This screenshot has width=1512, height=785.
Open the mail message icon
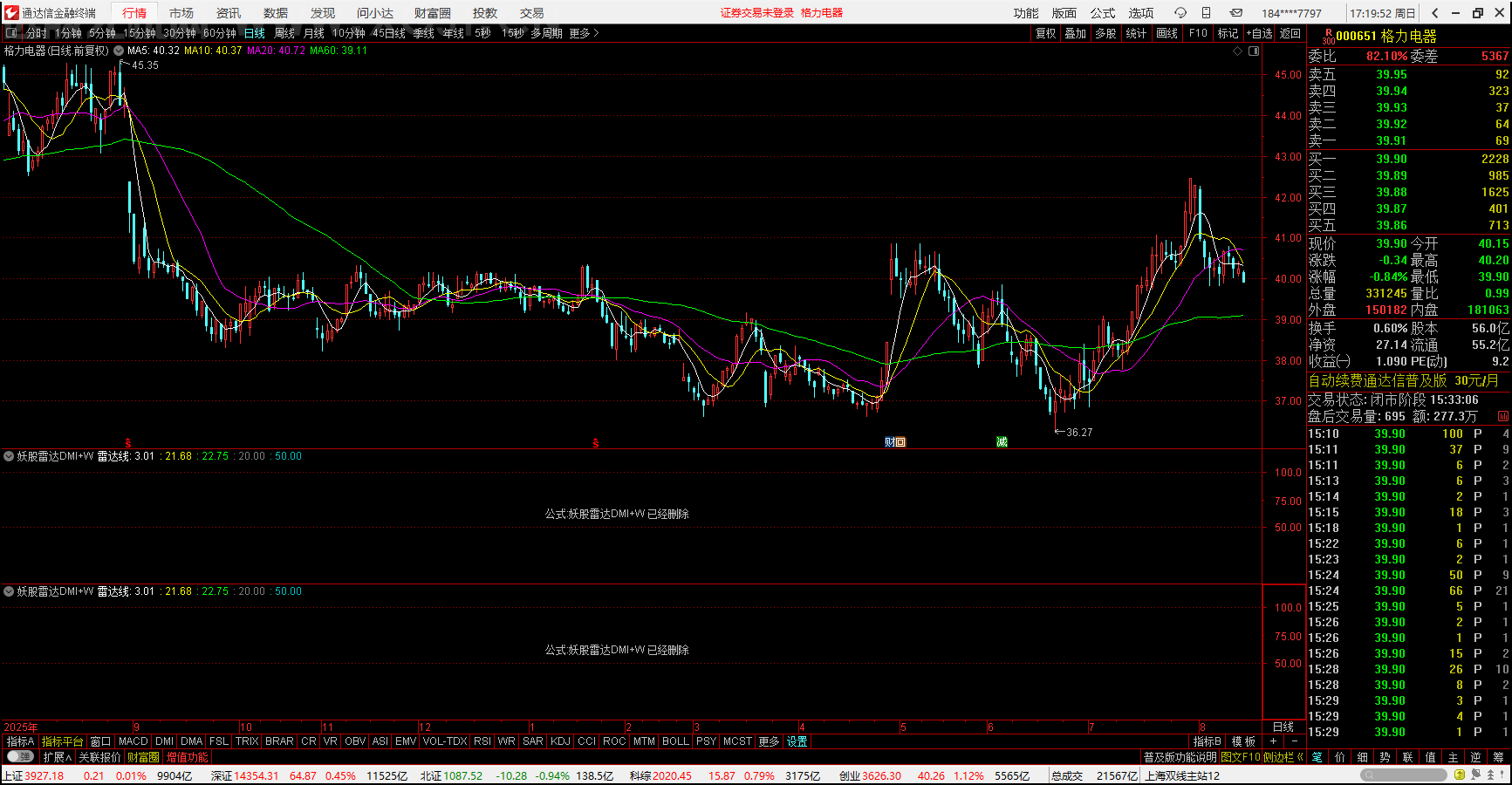click(x=1236, y=13)
